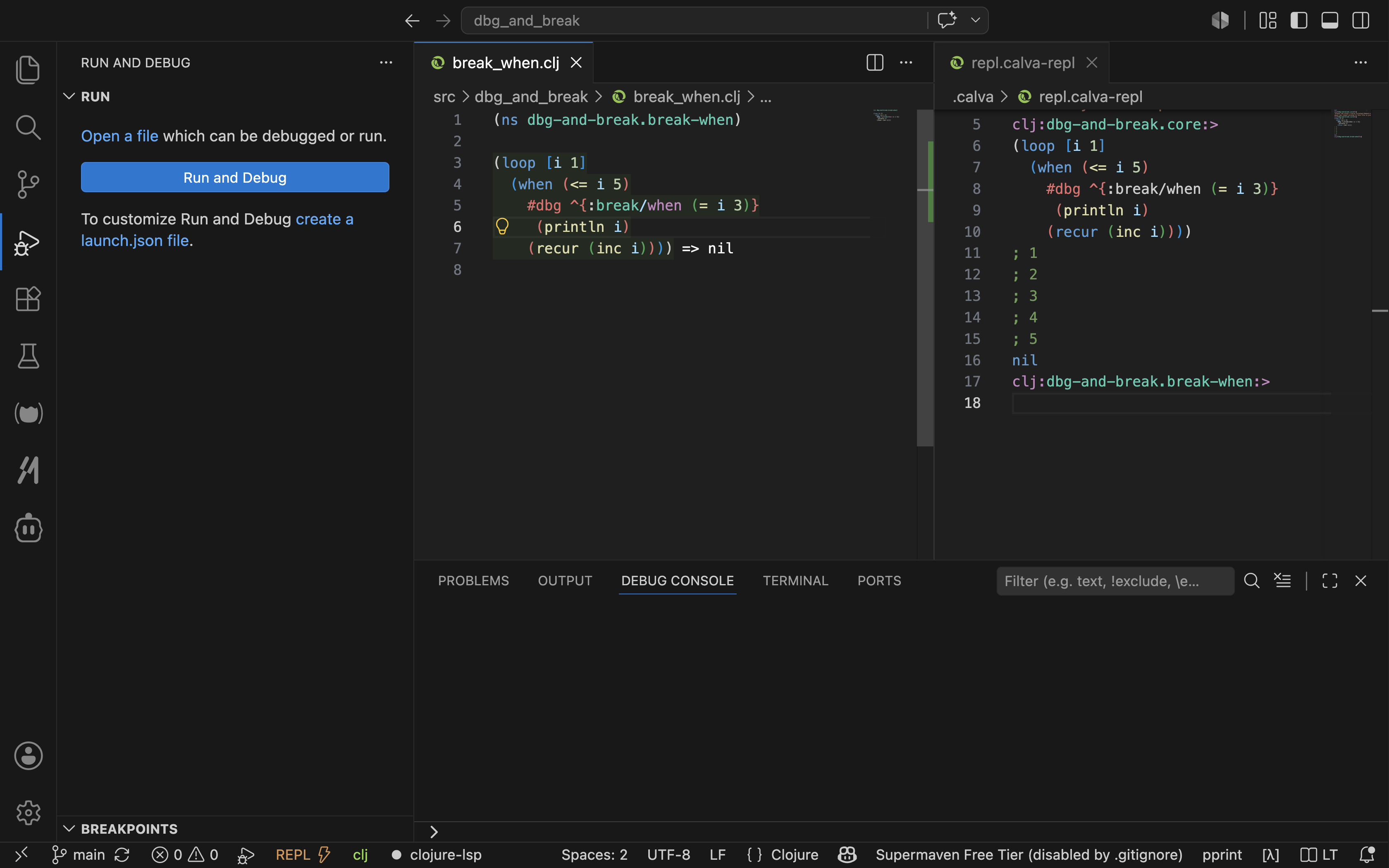Toggle the [λ] paredit status indicator
Screen dimensions: 1389x868
[x=1271, y=855]
